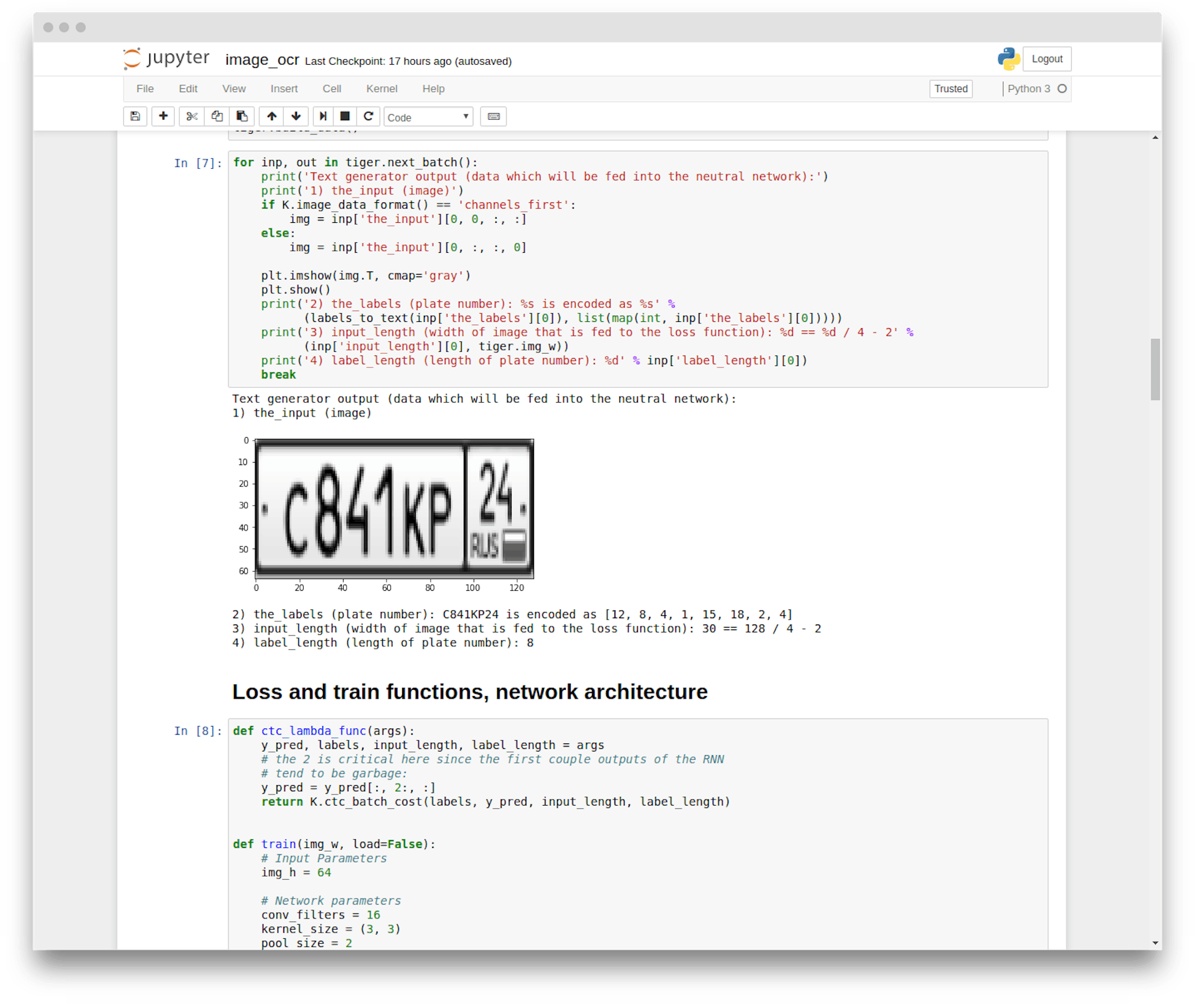The width and height of the screenshot is (1195, 1008).
Task: Click the Logout button
Action: [1047, 59]
